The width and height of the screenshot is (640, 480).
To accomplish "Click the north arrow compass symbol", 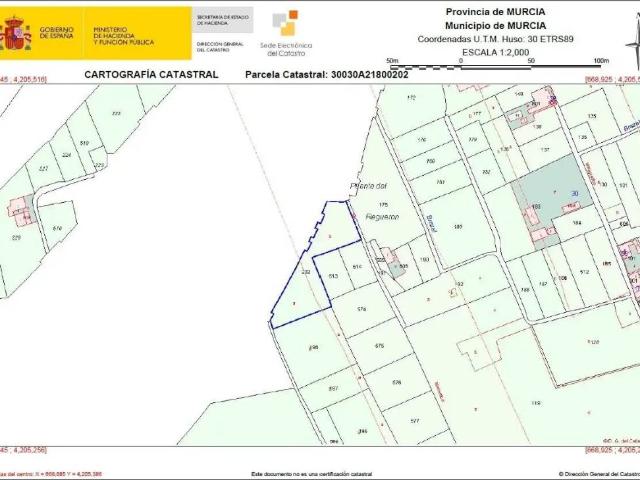I will [x=634, y=42].
